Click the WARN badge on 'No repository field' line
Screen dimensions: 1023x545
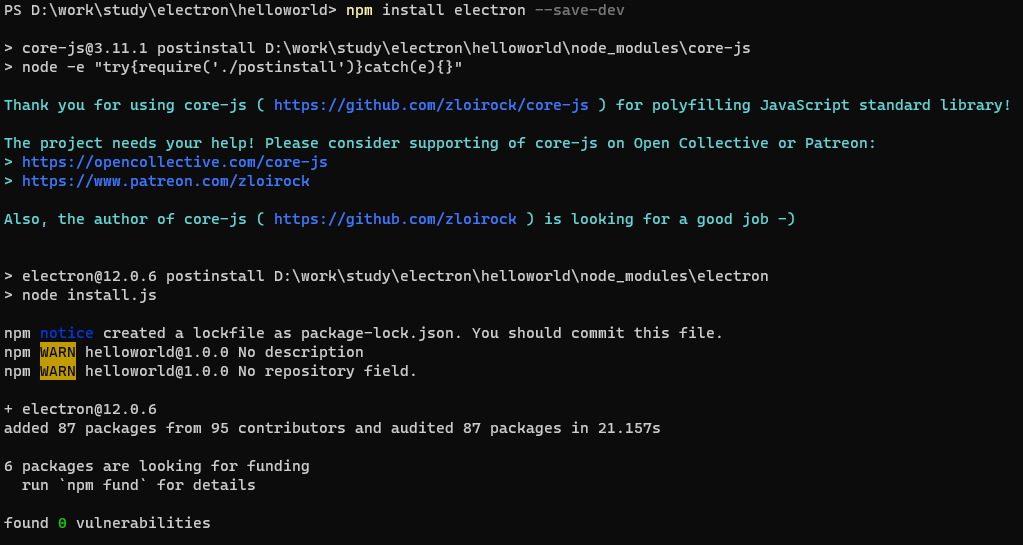click(57, 371)
